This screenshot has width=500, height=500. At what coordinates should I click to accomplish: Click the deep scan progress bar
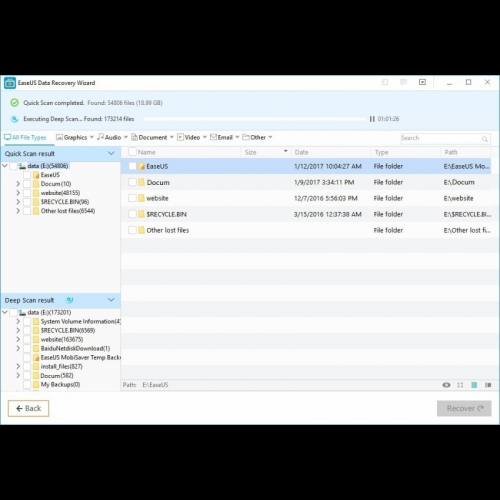(x=255, y=119)
